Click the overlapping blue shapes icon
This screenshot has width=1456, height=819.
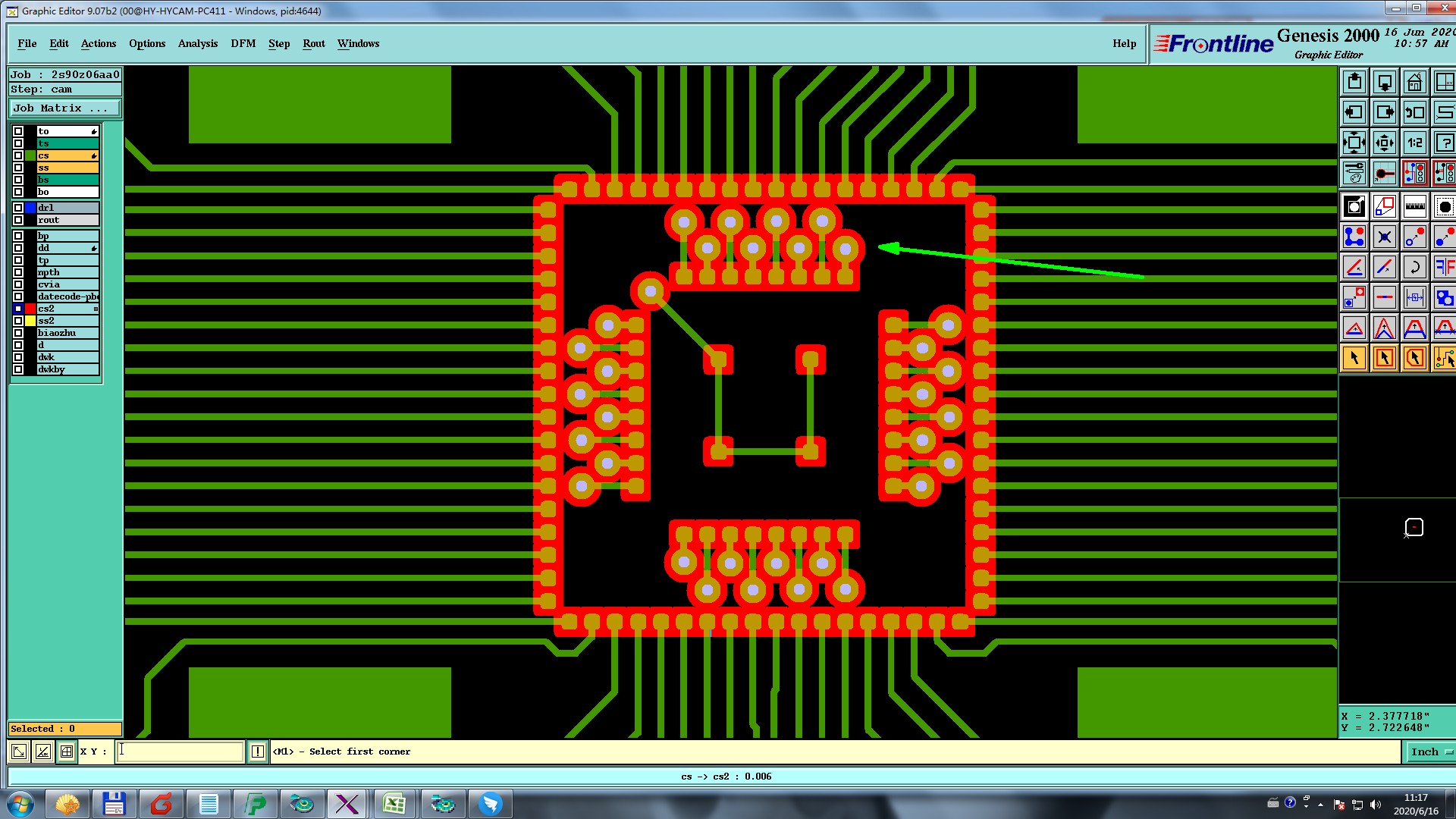(x=1444, y=297)
